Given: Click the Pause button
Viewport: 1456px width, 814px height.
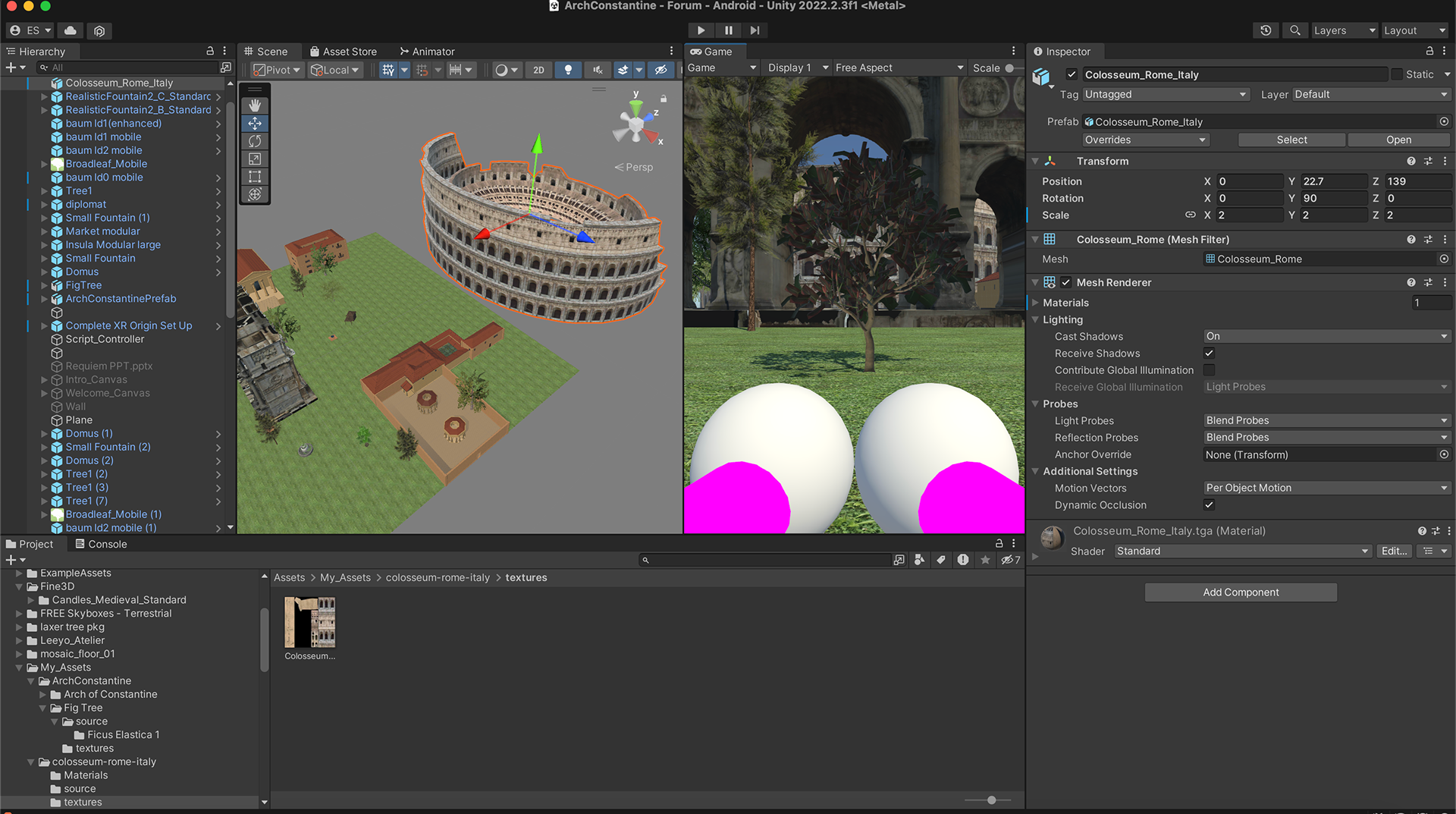Looking at the screenshot, I should 728,30.
